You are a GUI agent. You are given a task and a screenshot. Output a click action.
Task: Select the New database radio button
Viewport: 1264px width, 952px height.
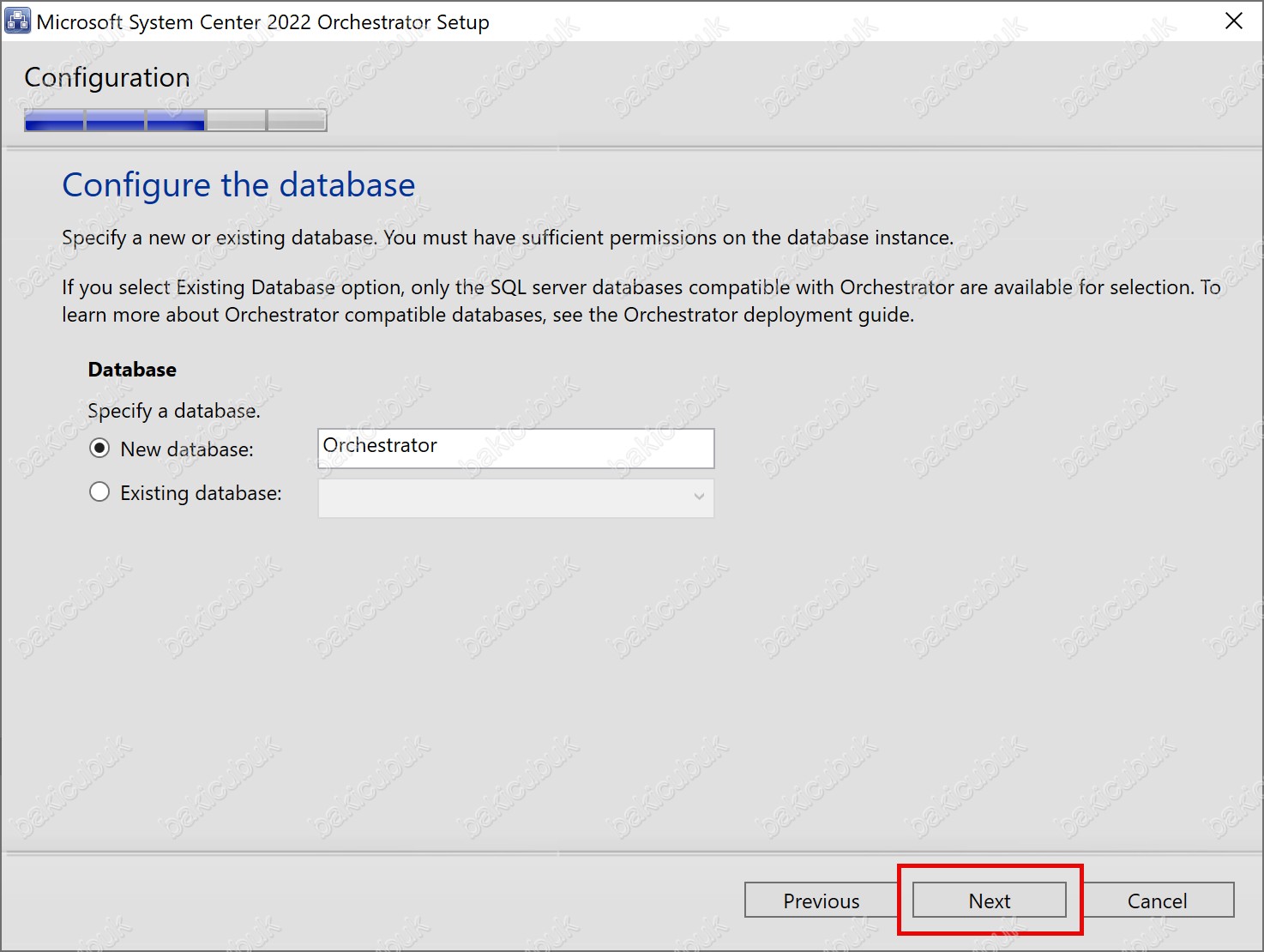point(99,449)
